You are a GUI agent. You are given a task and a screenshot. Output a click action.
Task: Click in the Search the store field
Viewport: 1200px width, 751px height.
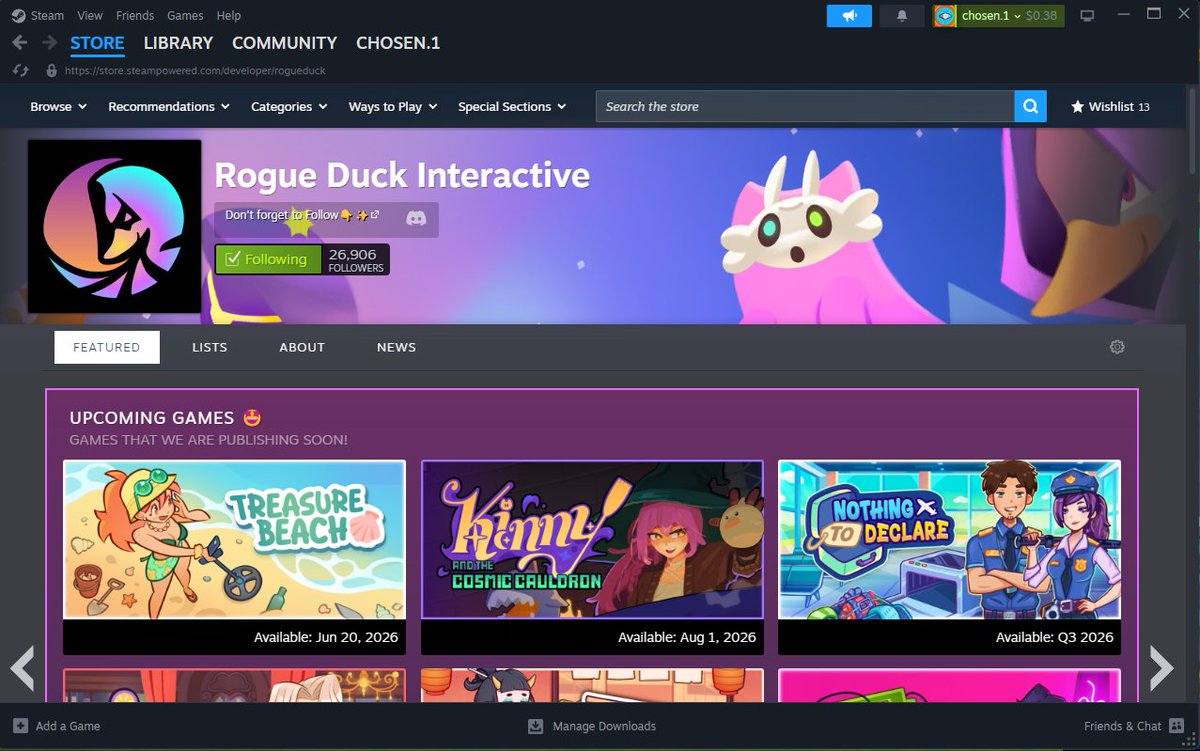tap(805, 106)
